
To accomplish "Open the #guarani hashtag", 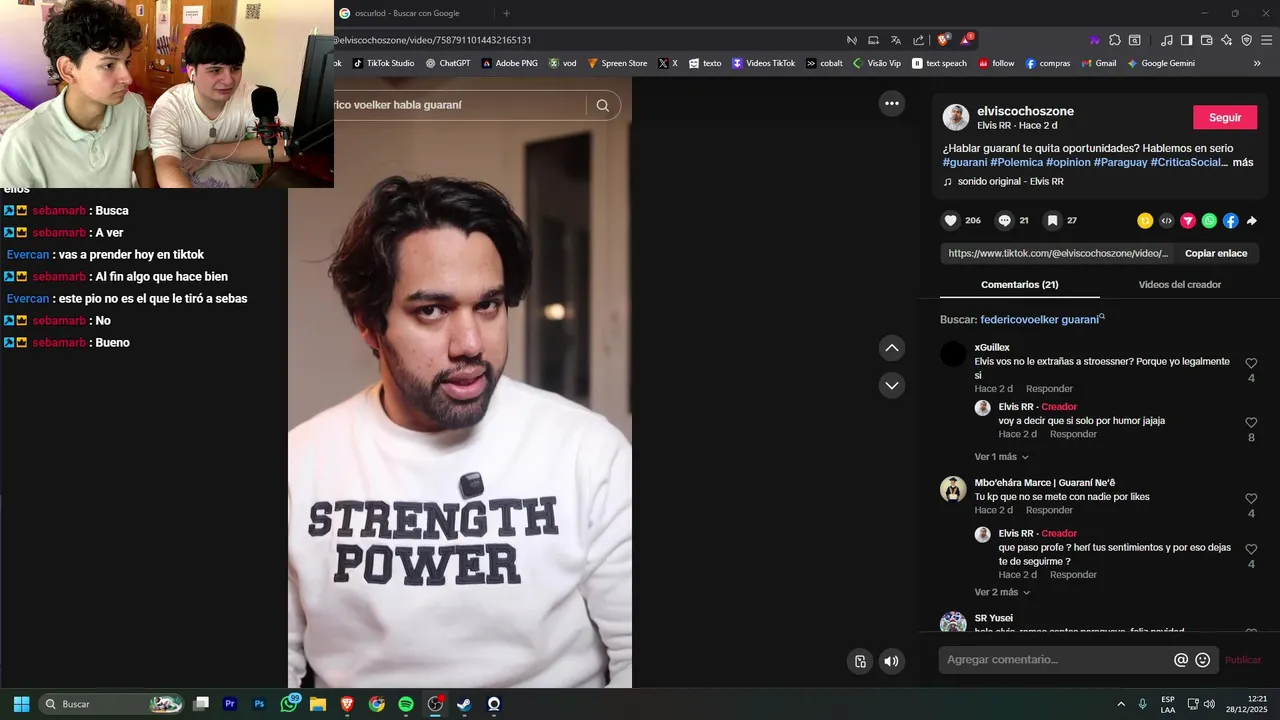I will click(965, 162).
